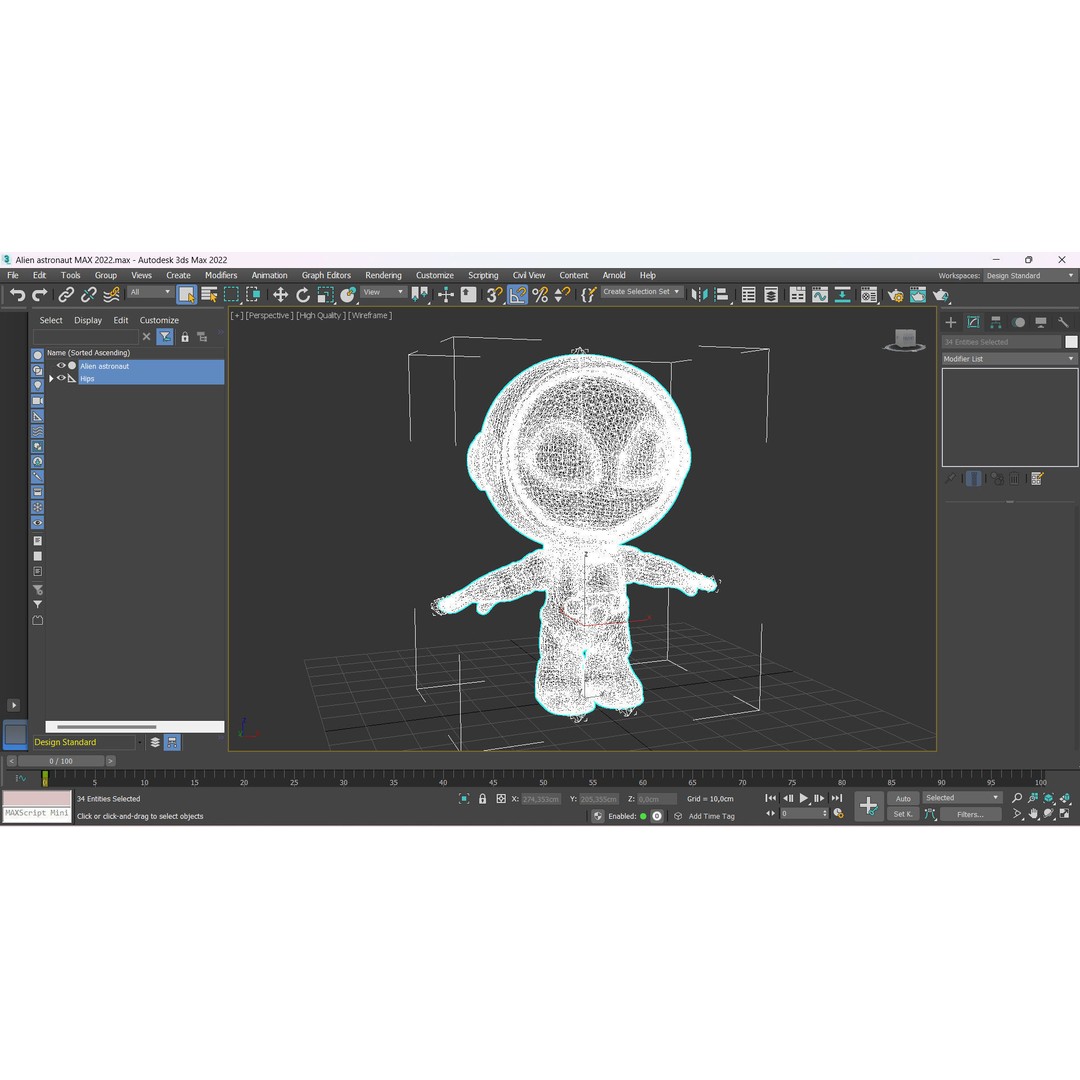Click the Render Production teapot icon
This screenshot has height=1080, width=1080.
click(x=941, y=295)
